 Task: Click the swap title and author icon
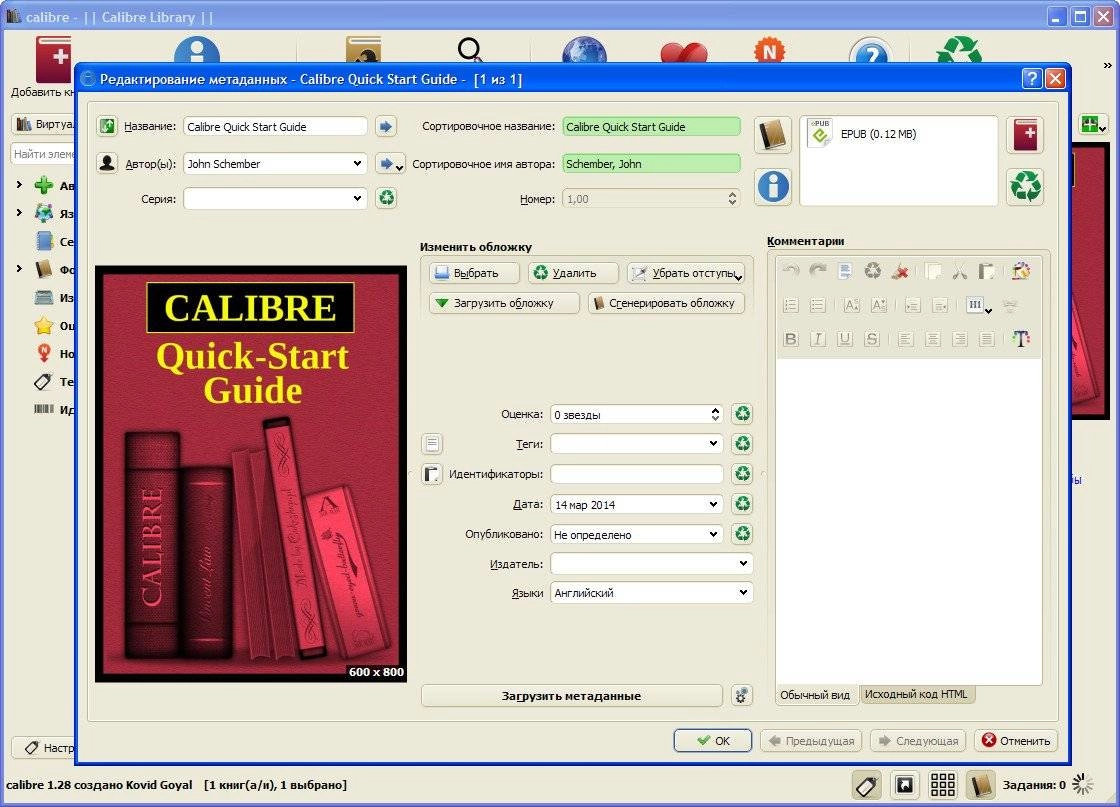pyautogui.click(x=107, y=126)
